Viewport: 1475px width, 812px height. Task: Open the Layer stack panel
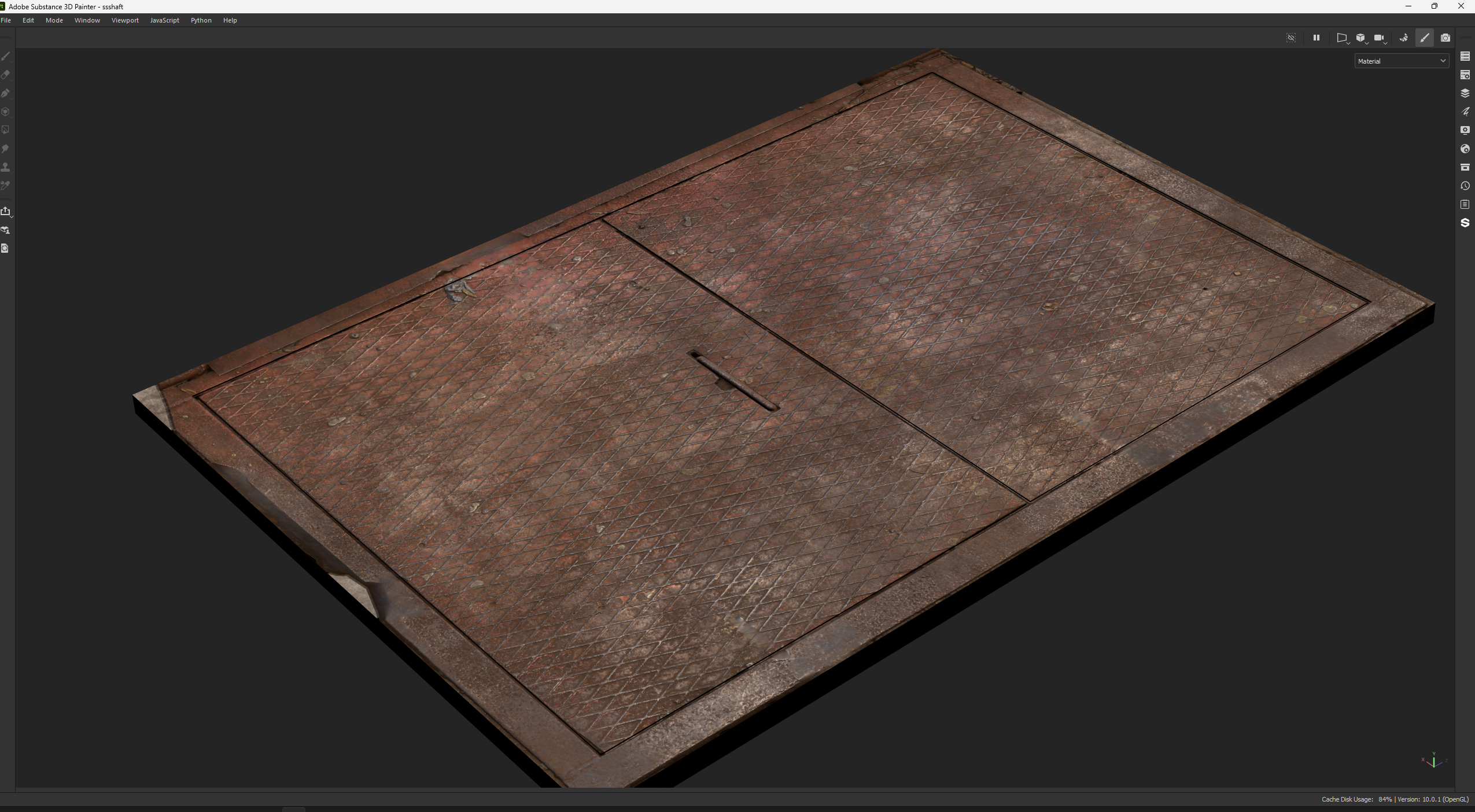point(1465,93)
